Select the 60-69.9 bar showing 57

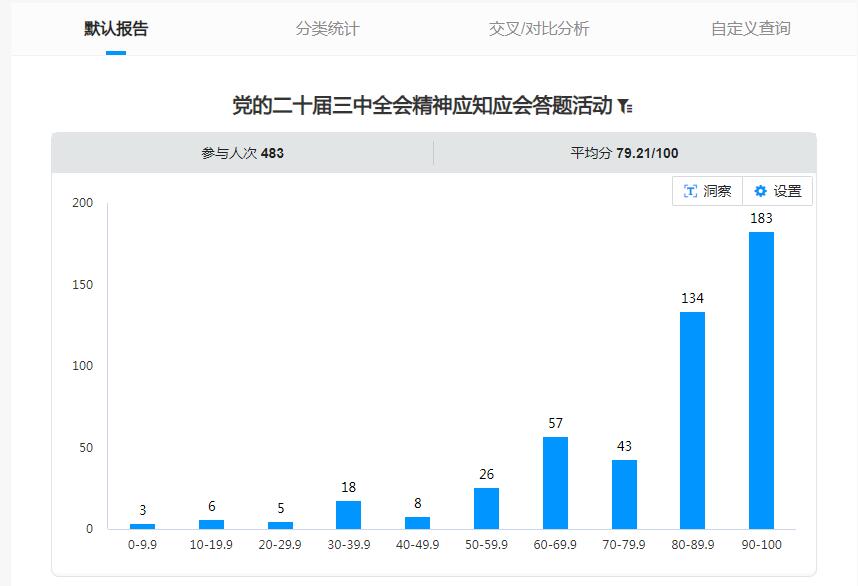tap(555, 483)
